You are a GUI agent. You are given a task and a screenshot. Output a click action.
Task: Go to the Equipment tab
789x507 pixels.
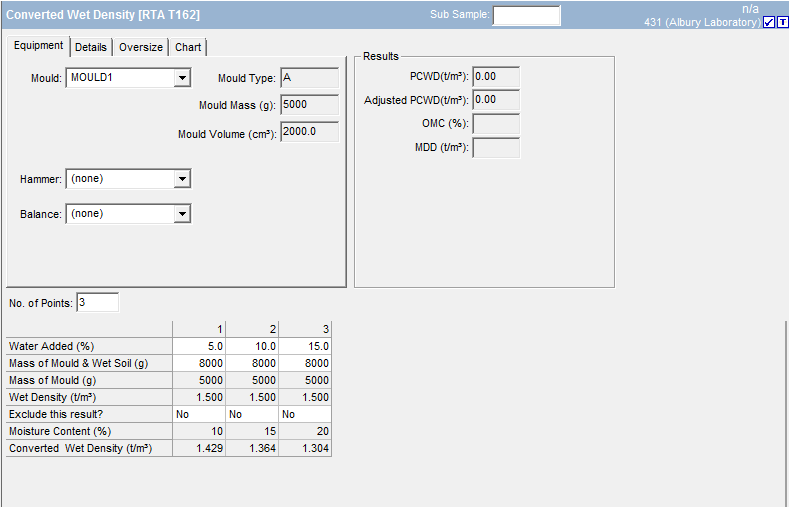39,46
